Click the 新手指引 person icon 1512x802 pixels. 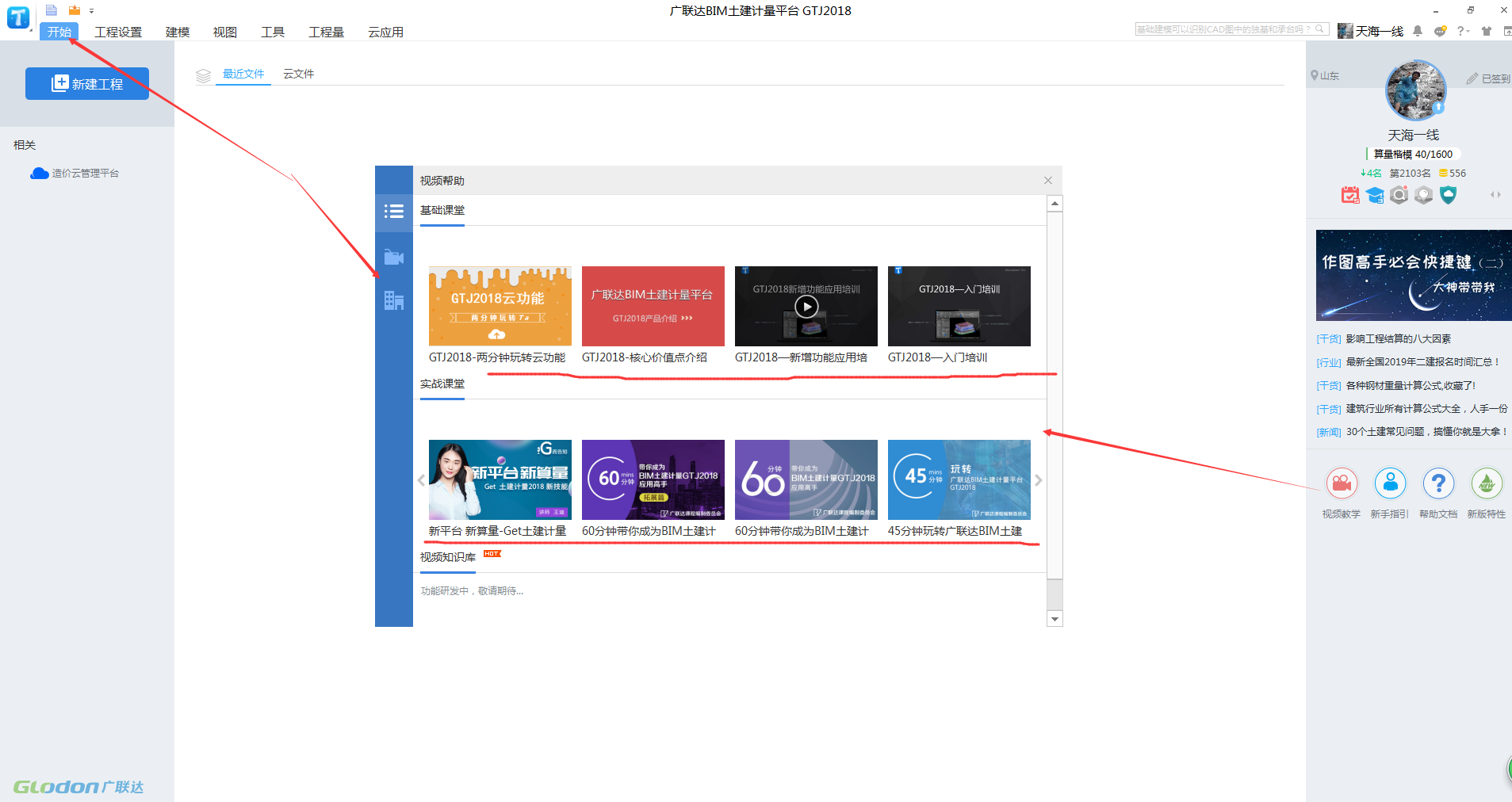point(1391,483)
